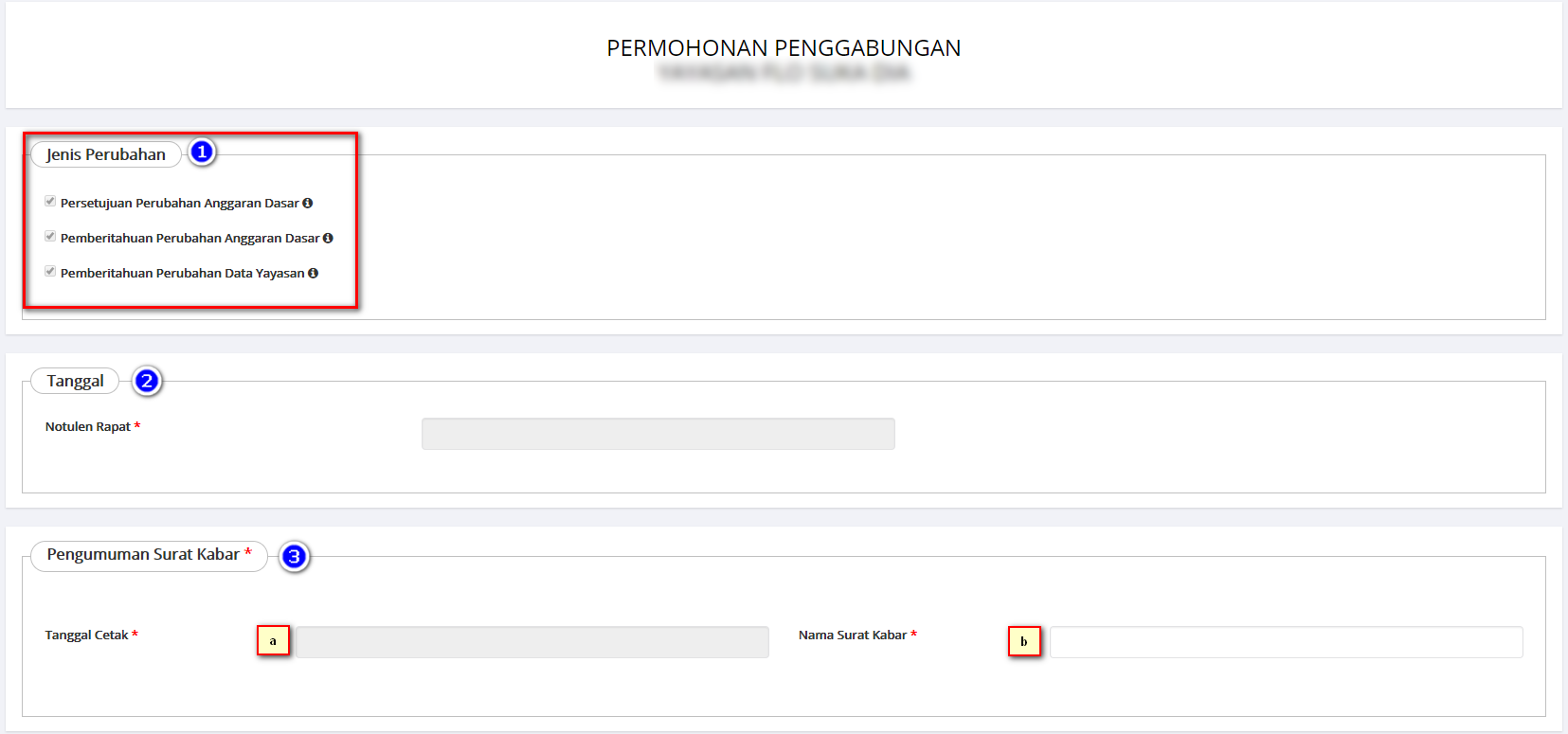Toggle the Pemberitahuan Perubahan Data Yayasan checkbox
This screenshot has width=1568, height=734.
tap(50, 272)
